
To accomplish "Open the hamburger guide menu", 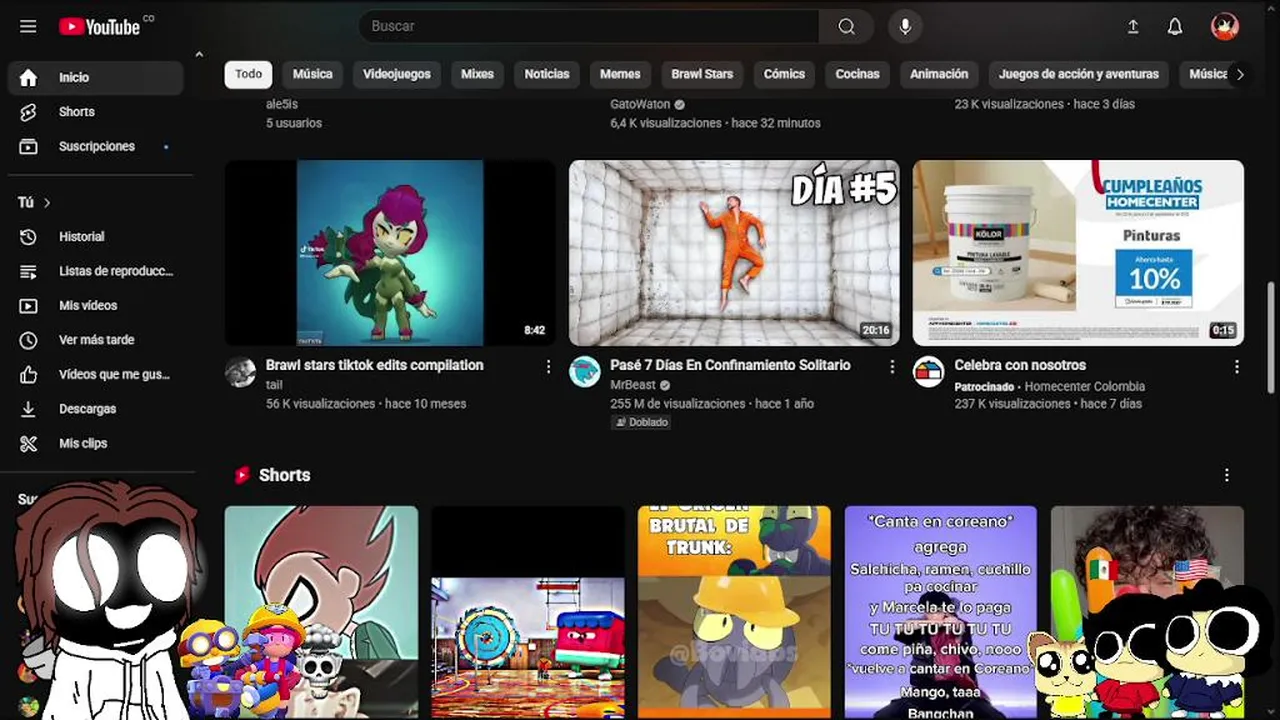I will (28, 26).
